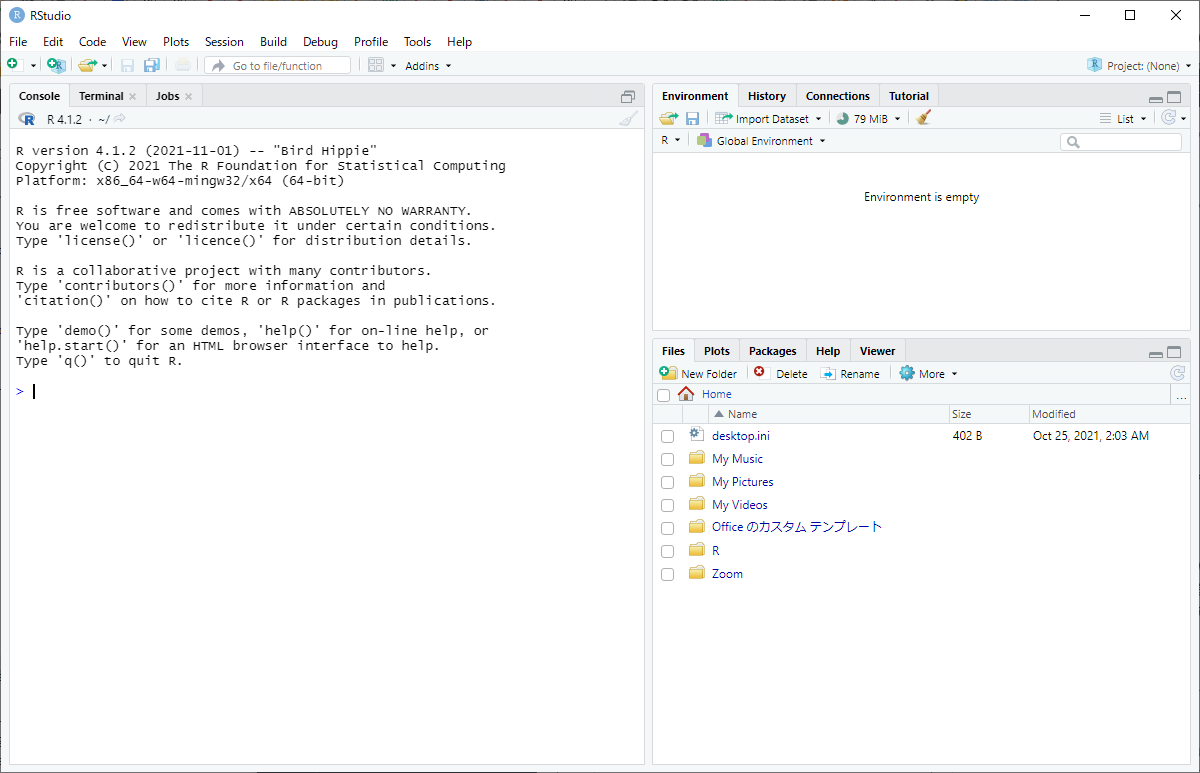Open the Addins dropdown
This screenshot has height=773, width=1200.
tap(427, 65)
